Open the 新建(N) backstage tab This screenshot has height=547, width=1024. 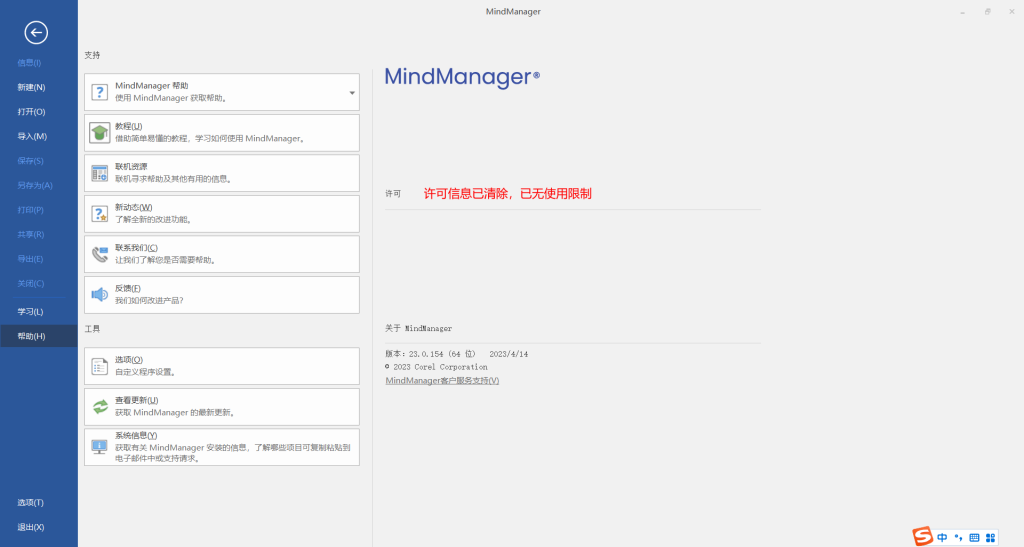pos(31,87)
